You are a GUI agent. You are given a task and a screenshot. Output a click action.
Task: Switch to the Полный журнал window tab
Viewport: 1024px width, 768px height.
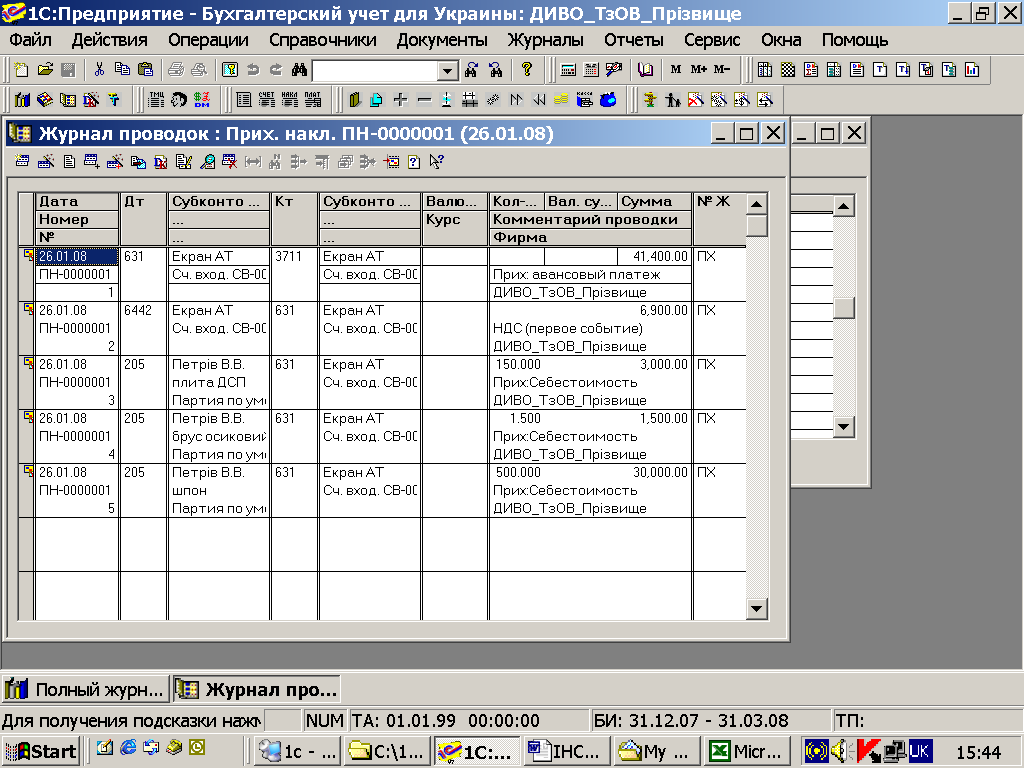click(86, 689)
